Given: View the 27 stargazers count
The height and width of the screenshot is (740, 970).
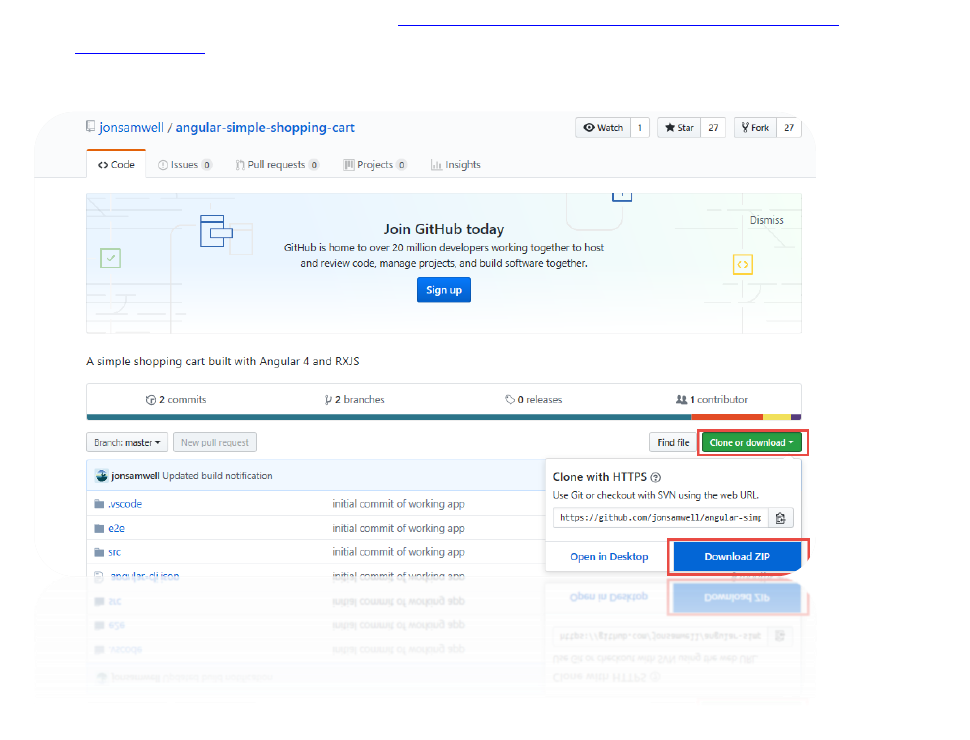Looking at the screenshot, I should 713,127.
